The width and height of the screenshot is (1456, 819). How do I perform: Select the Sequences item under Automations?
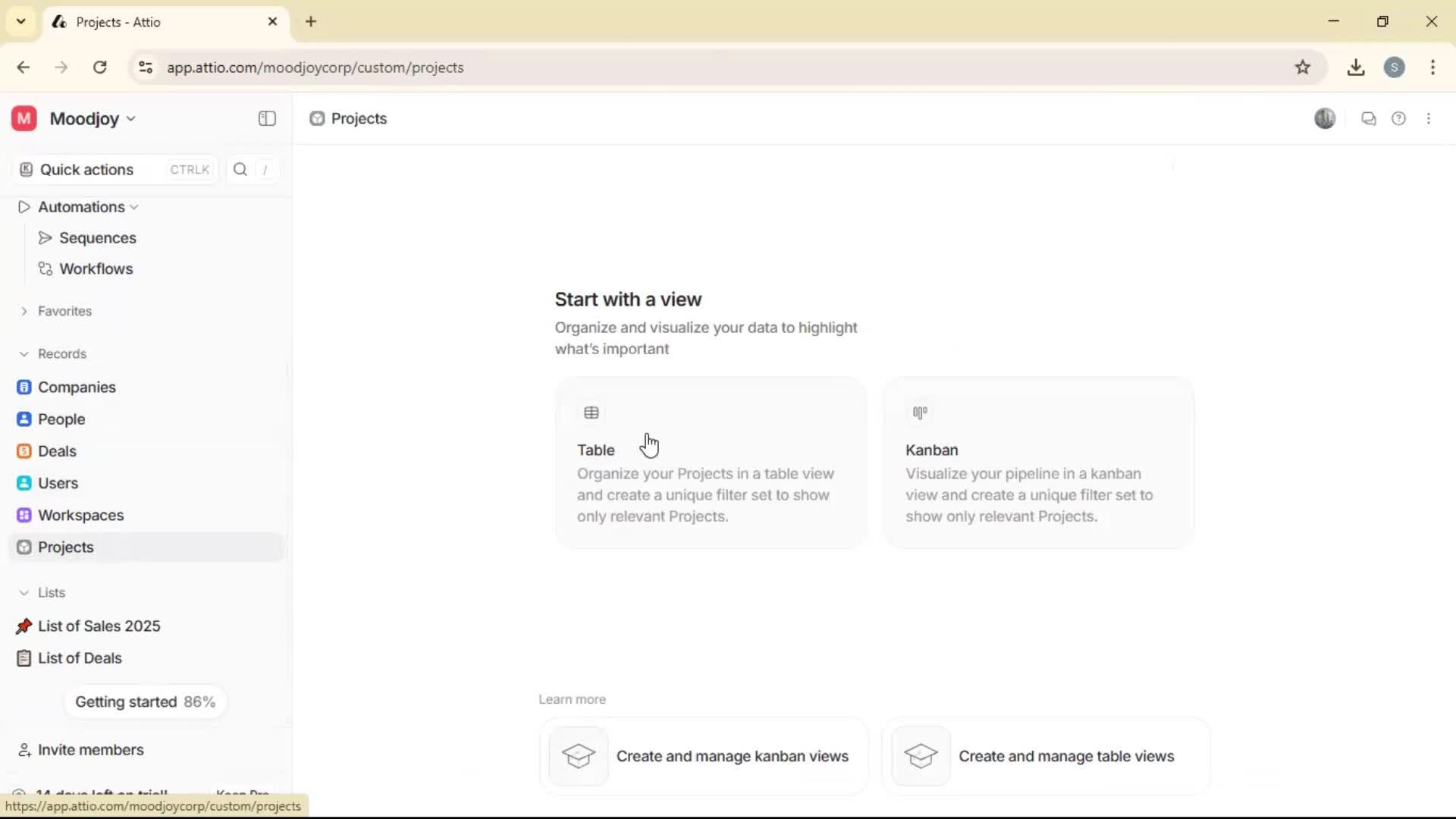(97, 237)
